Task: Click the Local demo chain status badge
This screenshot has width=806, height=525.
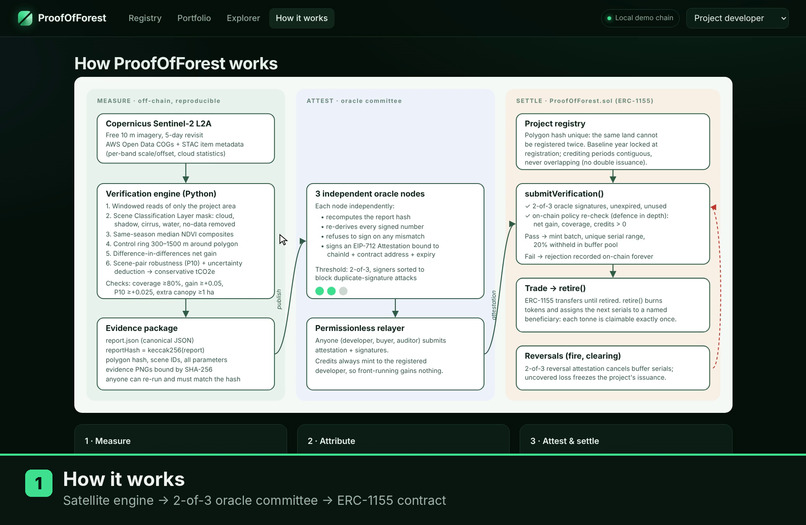Action: click(x=640, y=18)
